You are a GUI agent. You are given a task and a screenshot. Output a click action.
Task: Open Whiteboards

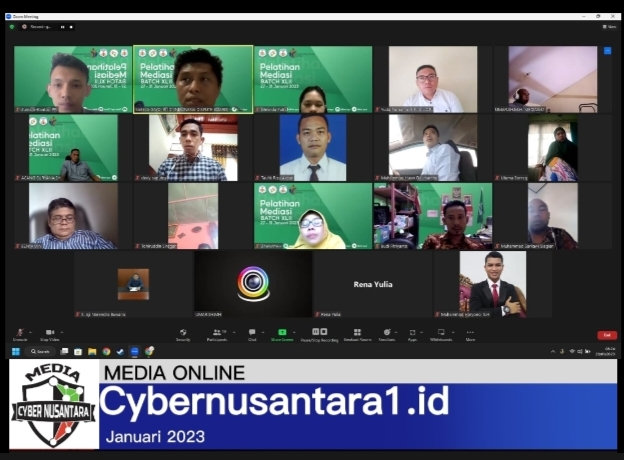441,335
